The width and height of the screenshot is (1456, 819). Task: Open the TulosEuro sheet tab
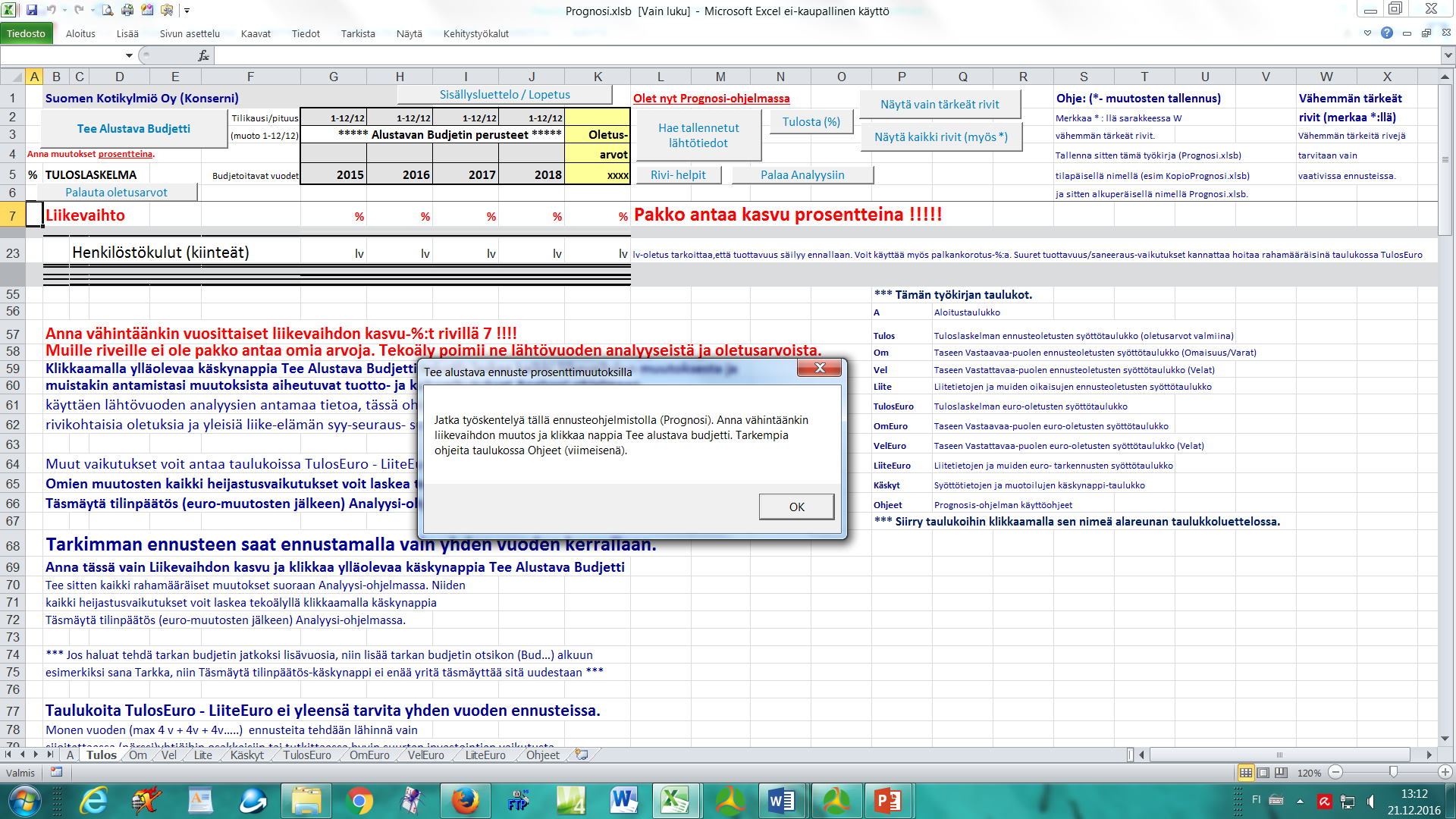click(307, 755)
